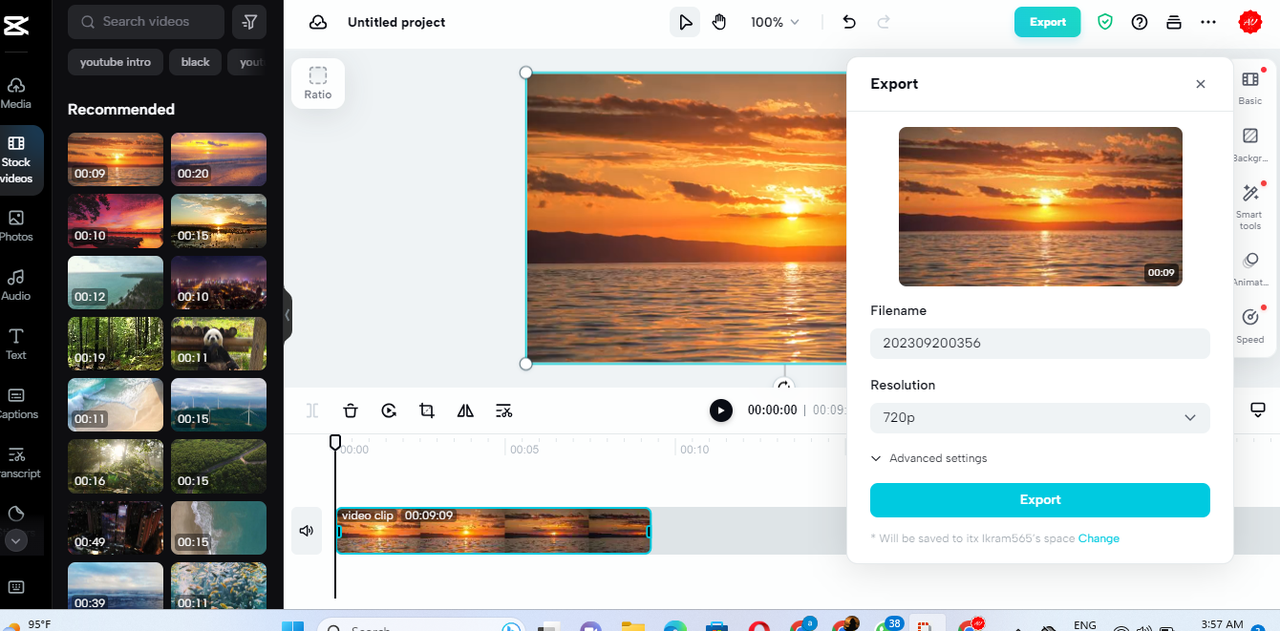
Task: Open the Speed panel on right sidebar
Action: 1250,325
